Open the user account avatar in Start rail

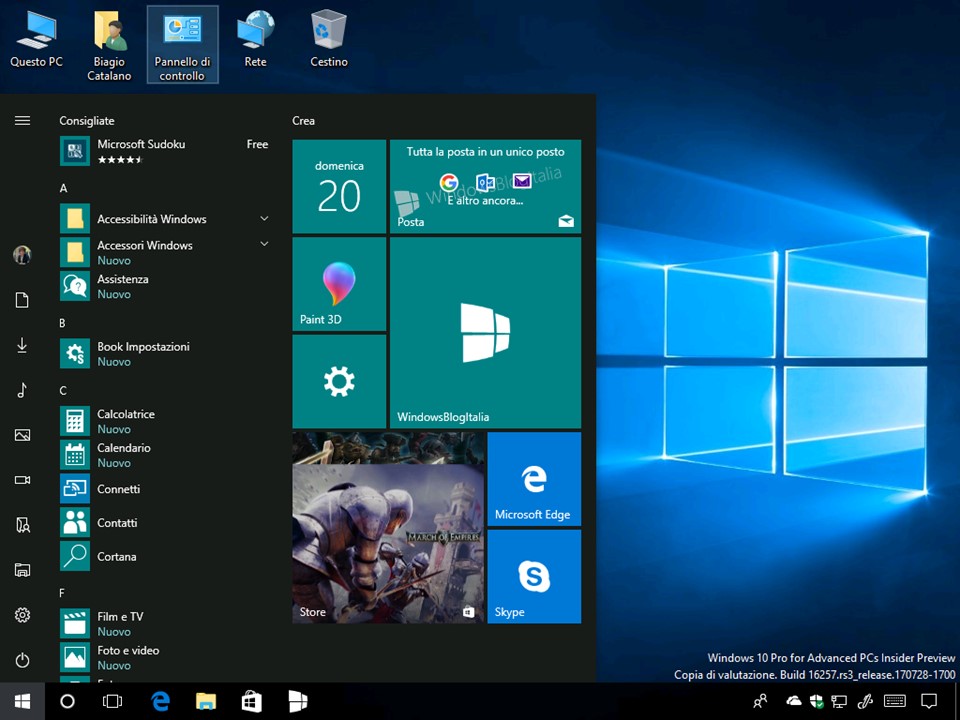tap(22, 255)
